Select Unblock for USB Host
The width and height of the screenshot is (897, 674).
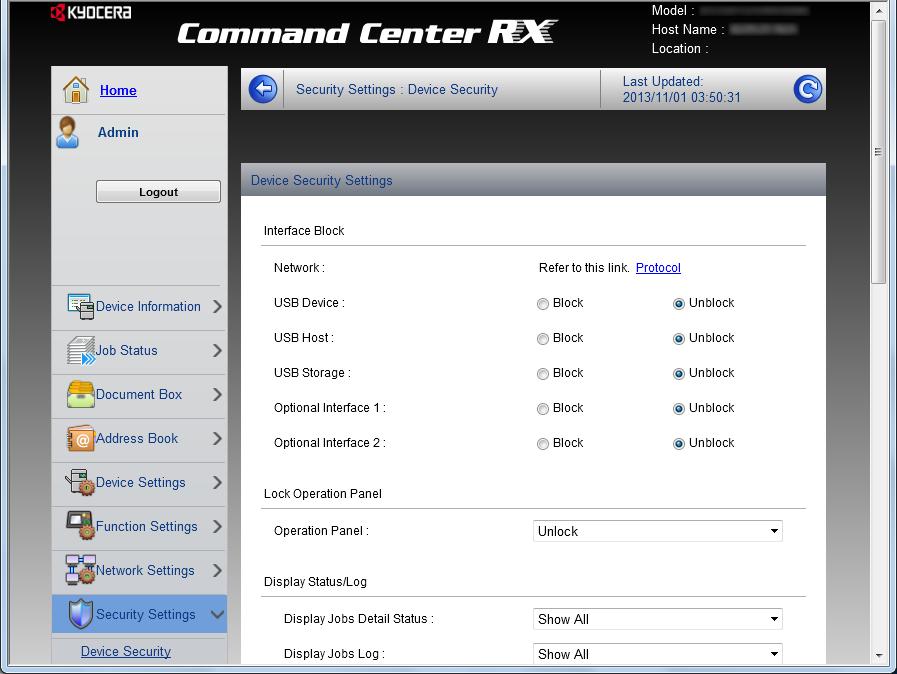point(678,339)
